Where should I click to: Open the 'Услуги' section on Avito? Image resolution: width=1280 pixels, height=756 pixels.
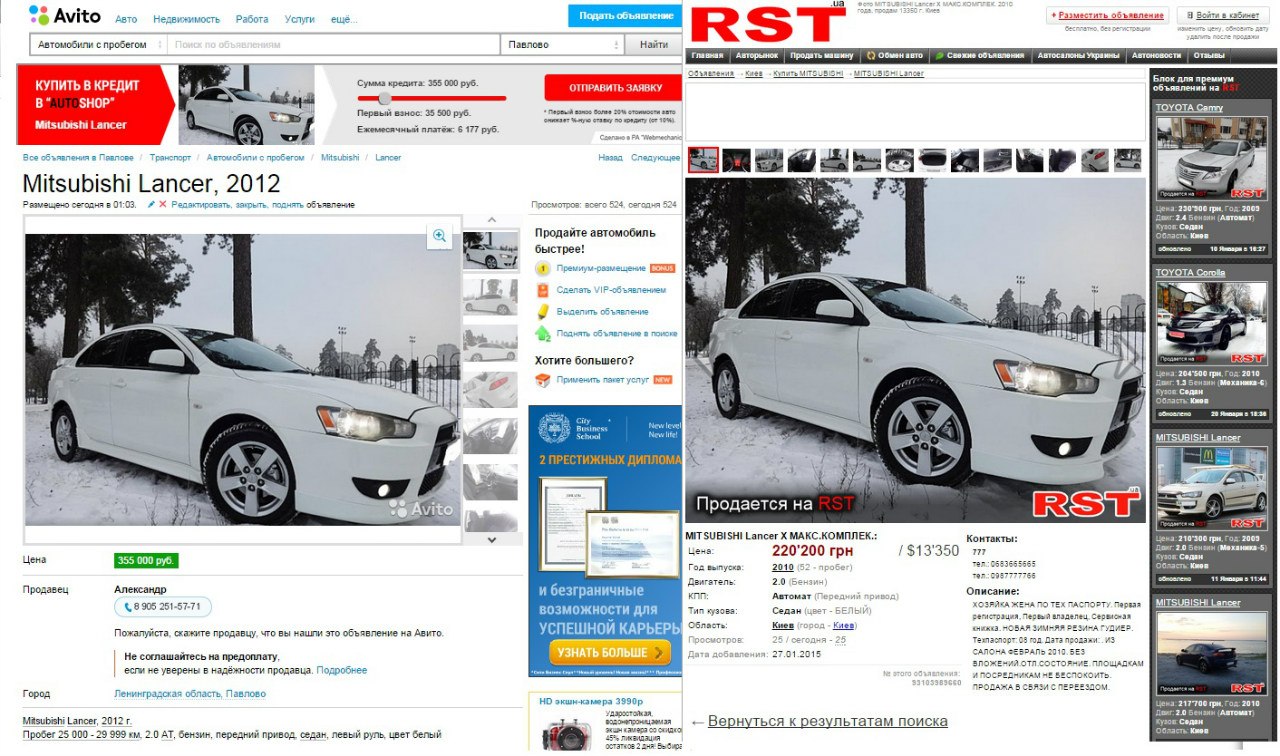point(299,19)
